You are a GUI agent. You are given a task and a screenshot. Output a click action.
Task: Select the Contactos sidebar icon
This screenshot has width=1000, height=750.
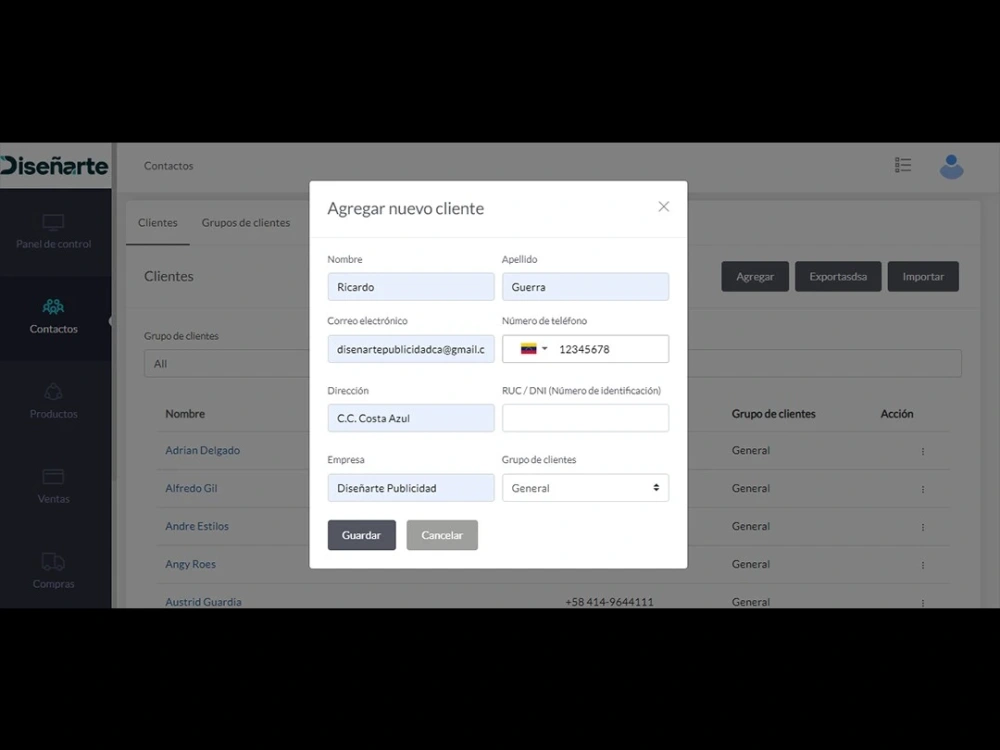(54, 307)
